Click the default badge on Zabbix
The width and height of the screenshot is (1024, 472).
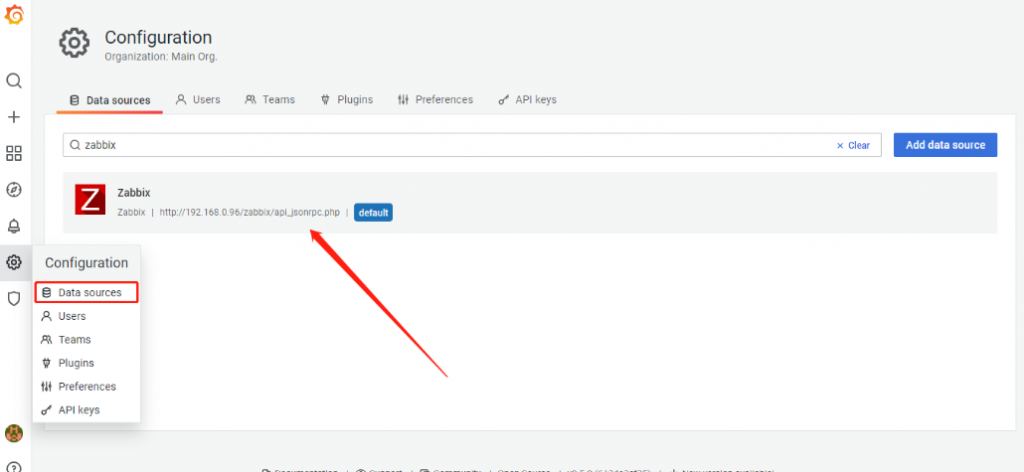[x=373, y=213]
